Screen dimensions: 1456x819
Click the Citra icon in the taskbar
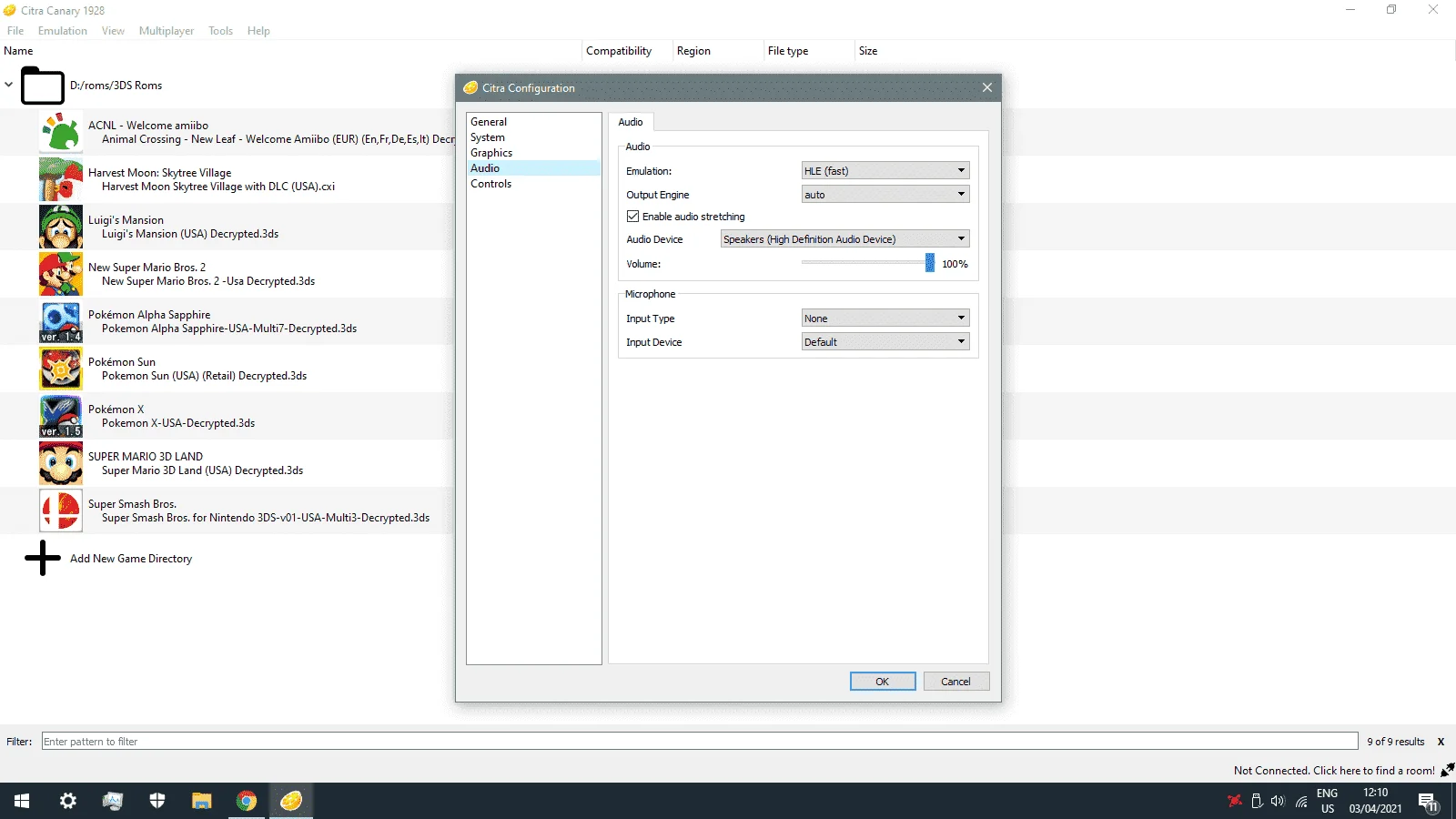click(291, 801)
